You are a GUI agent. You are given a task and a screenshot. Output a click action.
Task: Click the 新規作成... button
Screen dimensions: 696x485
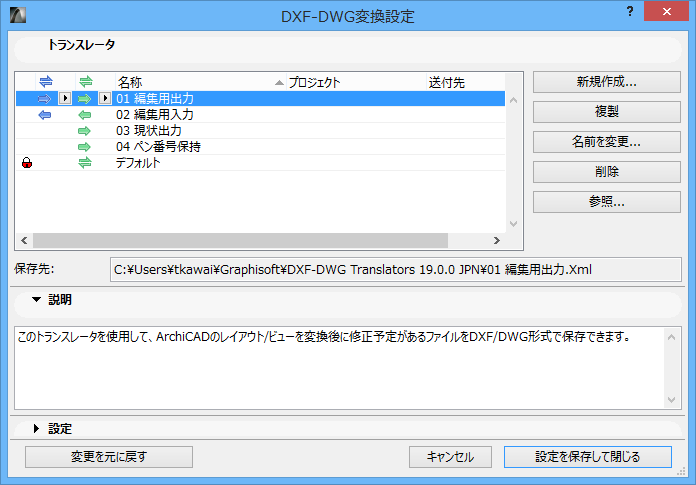pyautogui.click(x=607, y=82)
